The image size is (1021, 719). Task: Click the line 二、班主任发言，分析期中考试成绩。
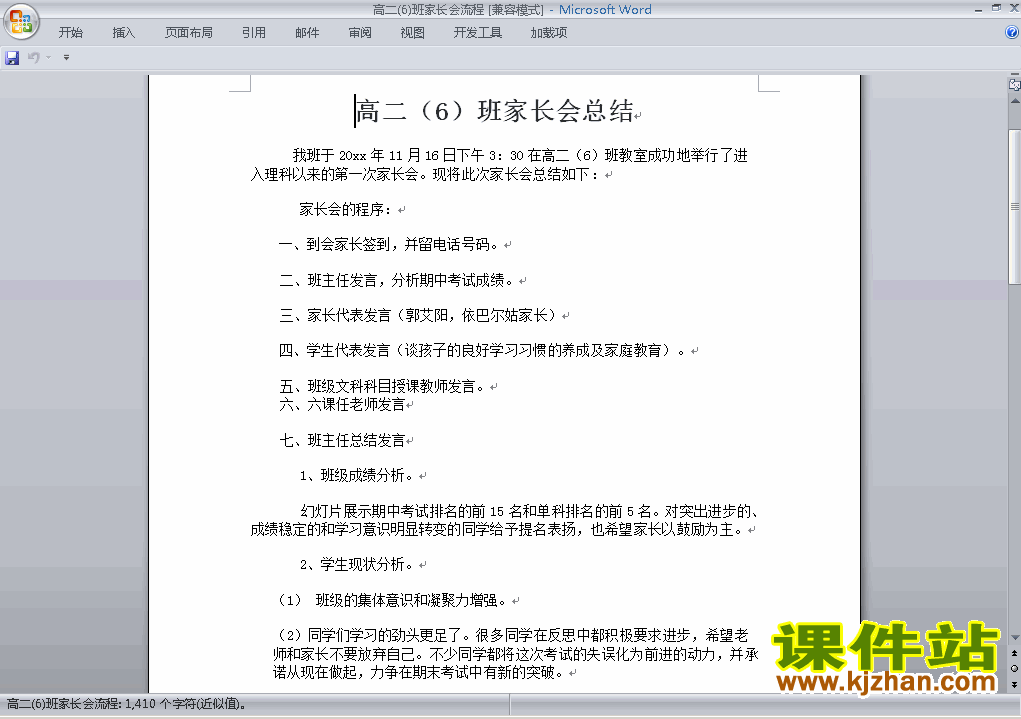point(397,281)
